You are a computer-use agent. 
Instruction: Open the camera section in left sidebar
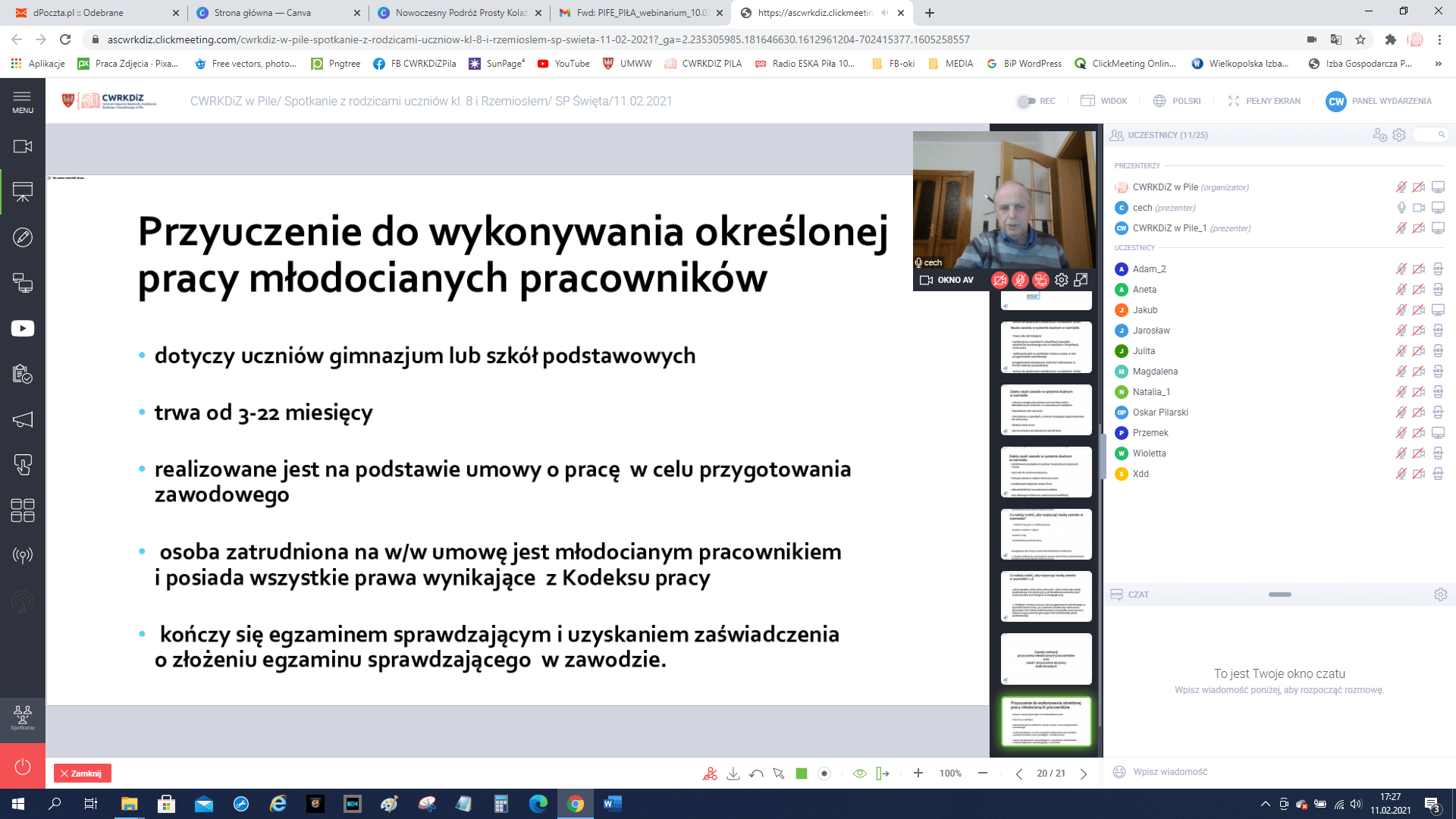point(23,146)
